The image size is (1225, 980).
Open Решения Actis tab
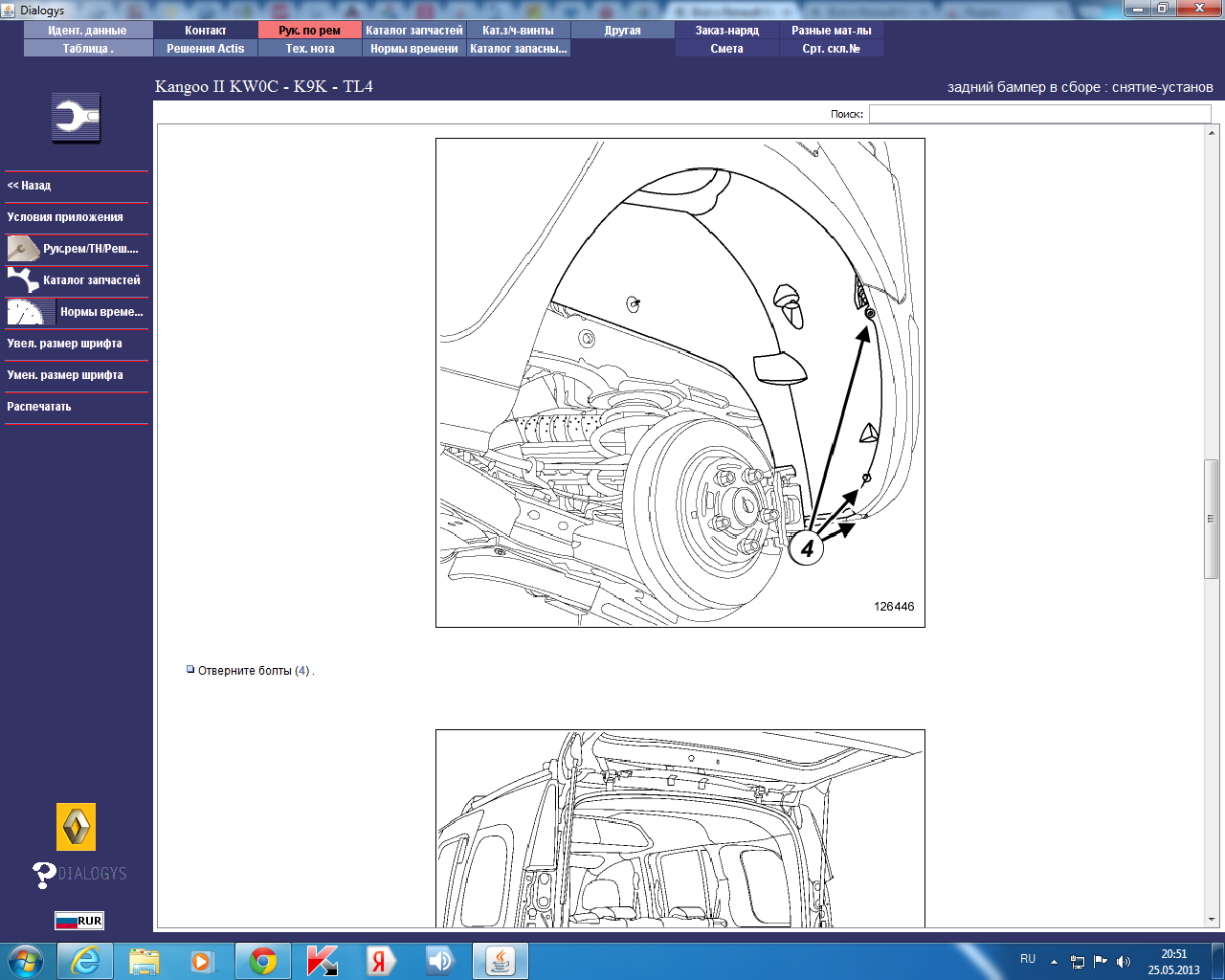(x=206, y=49)
